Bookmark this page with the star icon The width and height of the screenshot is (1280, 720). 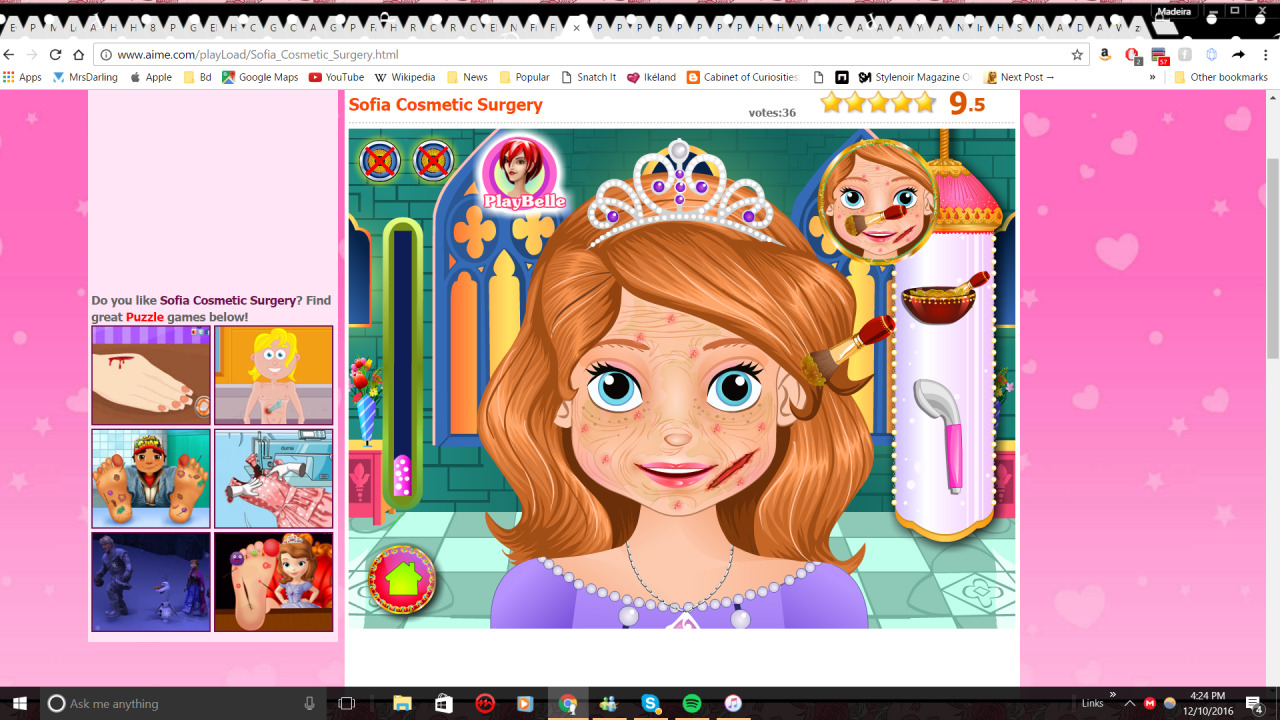point(1077,55)
